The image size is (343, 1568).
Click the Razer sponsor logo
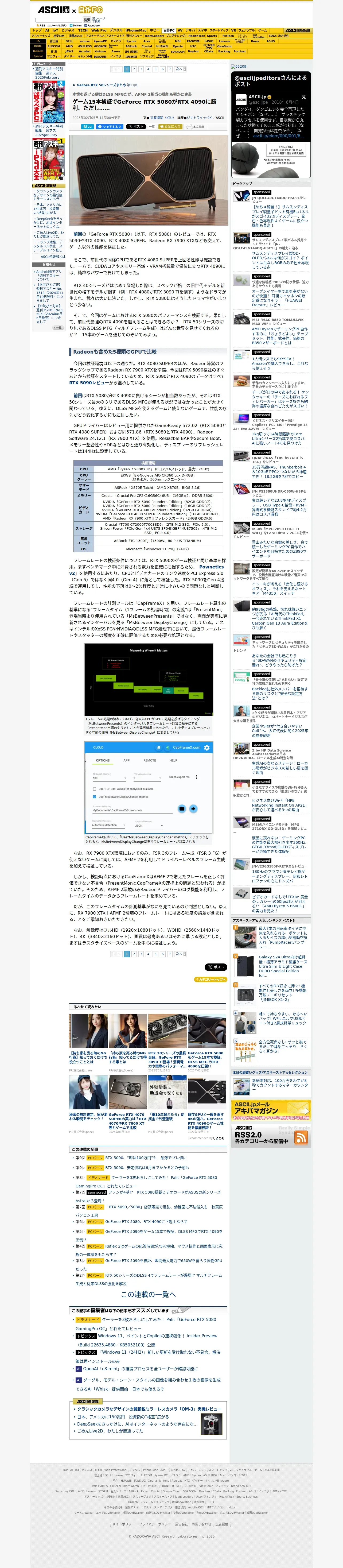pos(255,41)
